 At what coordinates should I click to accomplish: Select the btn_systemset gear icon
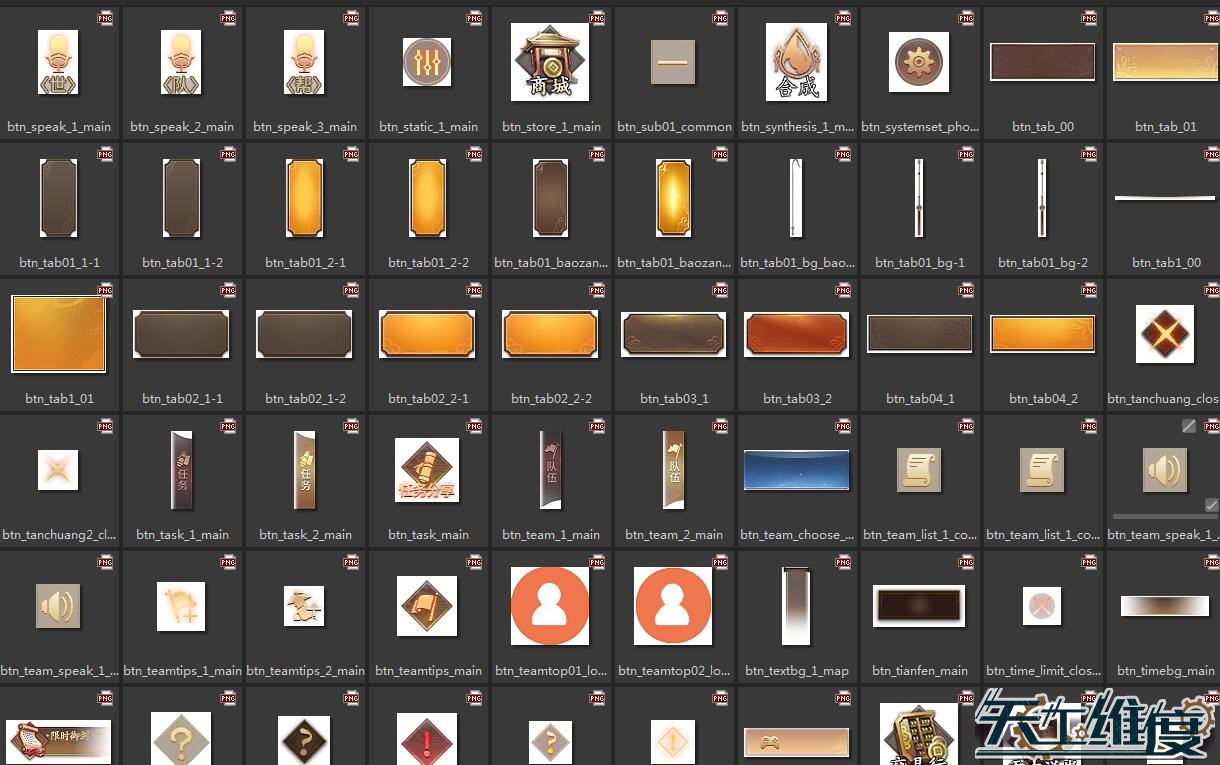(919, 62)
